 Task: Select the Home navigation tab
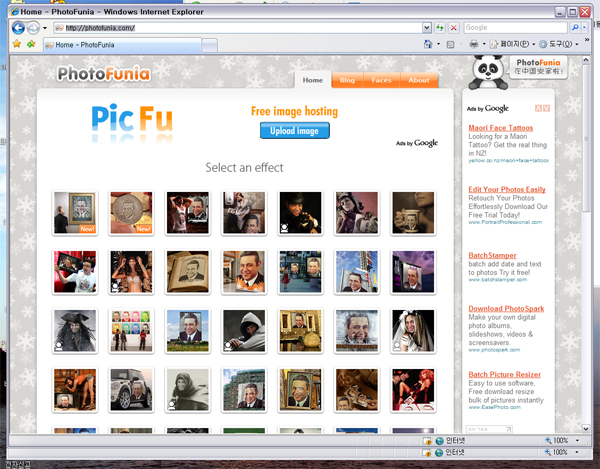coord(313,80)
